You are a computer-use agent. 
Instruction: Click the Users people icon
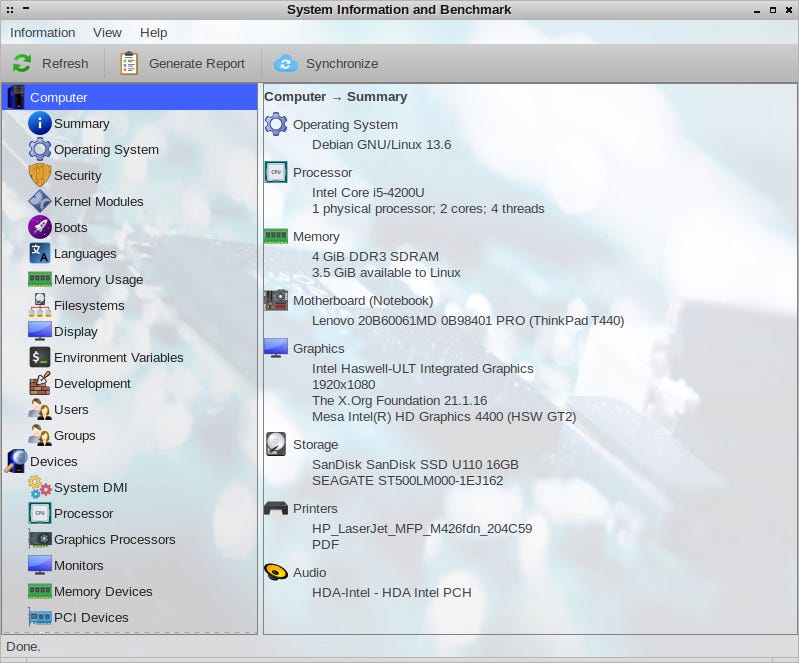(40, 409)
